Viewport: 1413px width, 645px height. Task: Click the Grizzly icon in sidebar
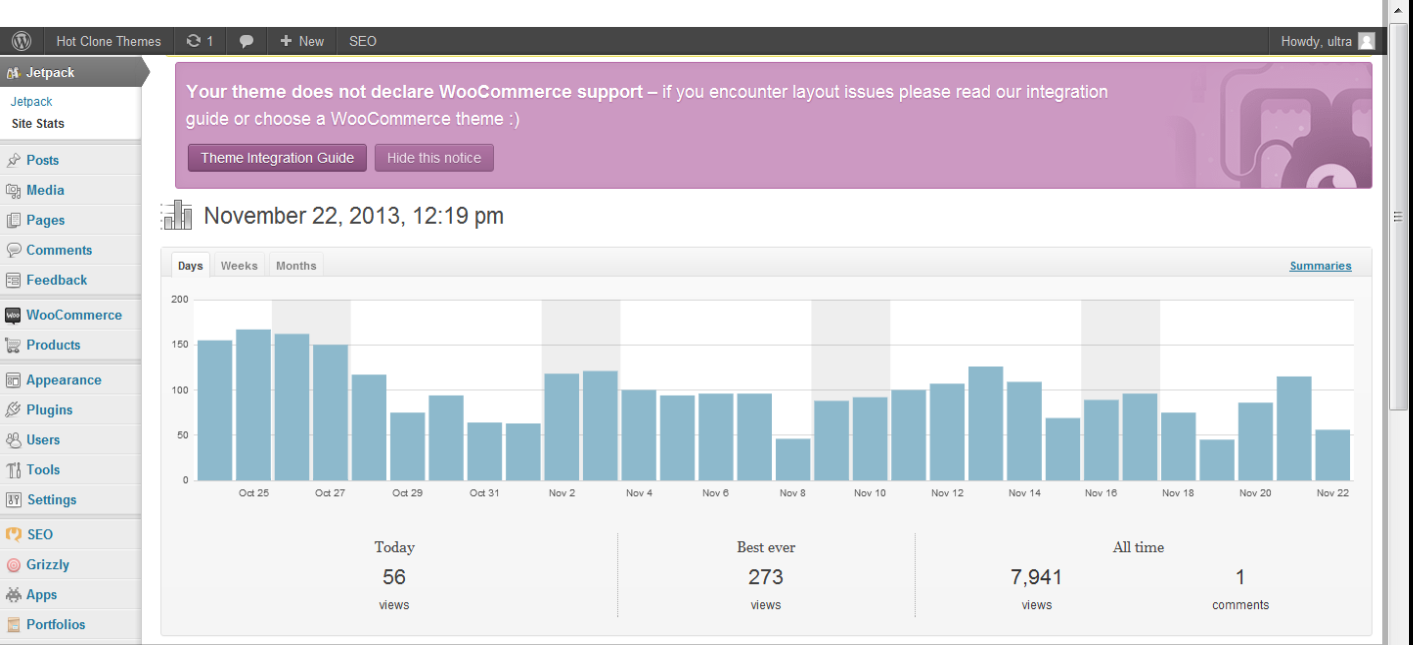click(x=13, y=565)
